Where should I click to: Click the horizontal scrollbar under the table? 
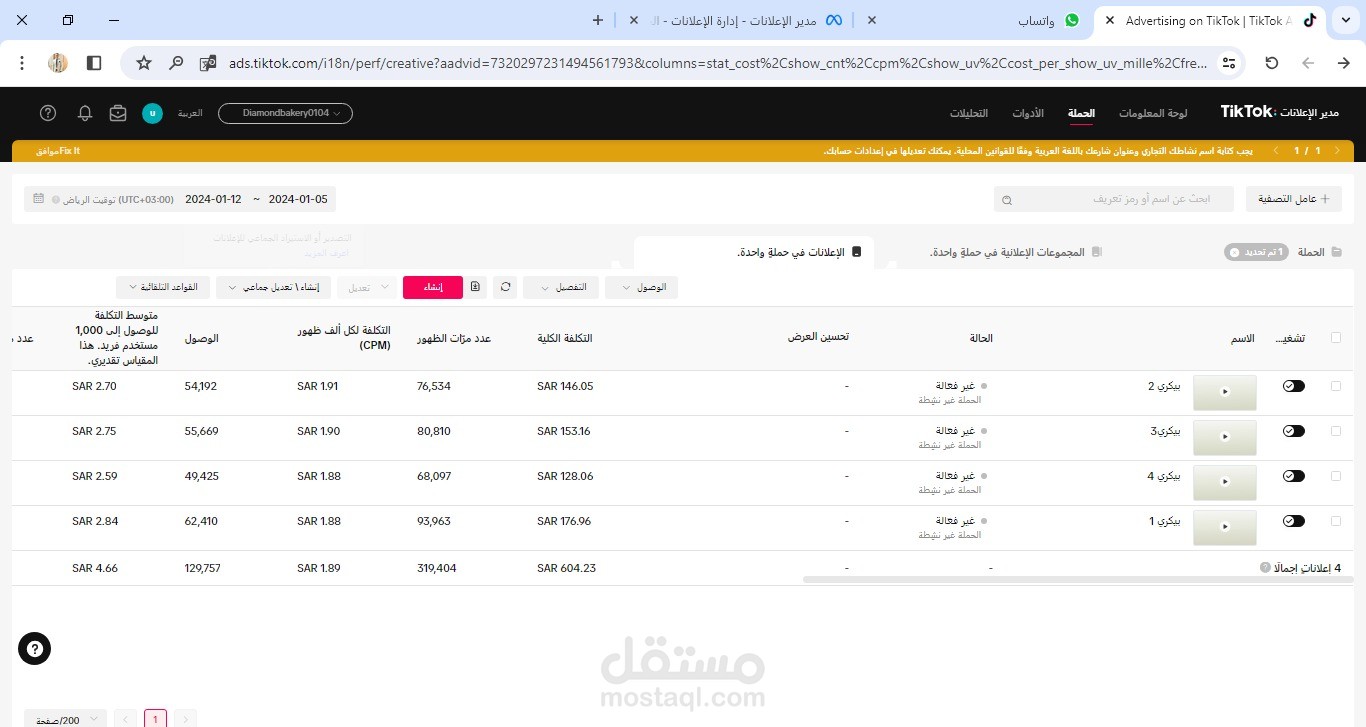pos(1078,579)
